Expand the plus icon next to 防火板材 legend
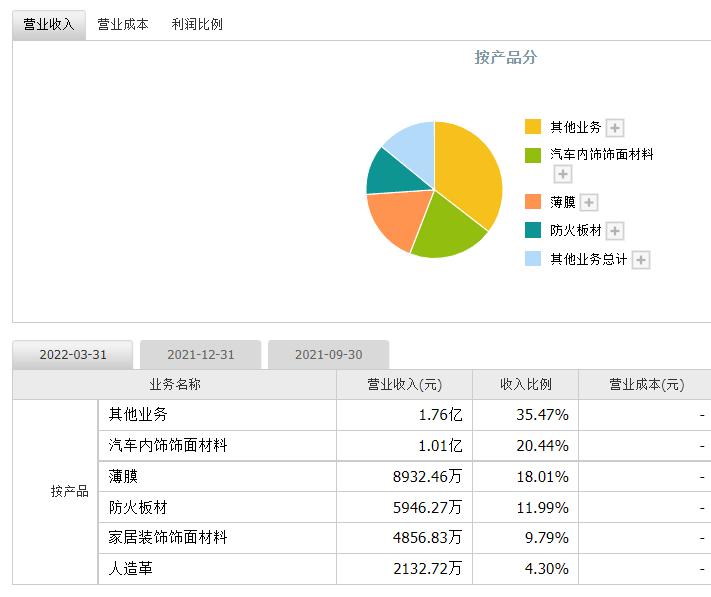 (615, 231)
